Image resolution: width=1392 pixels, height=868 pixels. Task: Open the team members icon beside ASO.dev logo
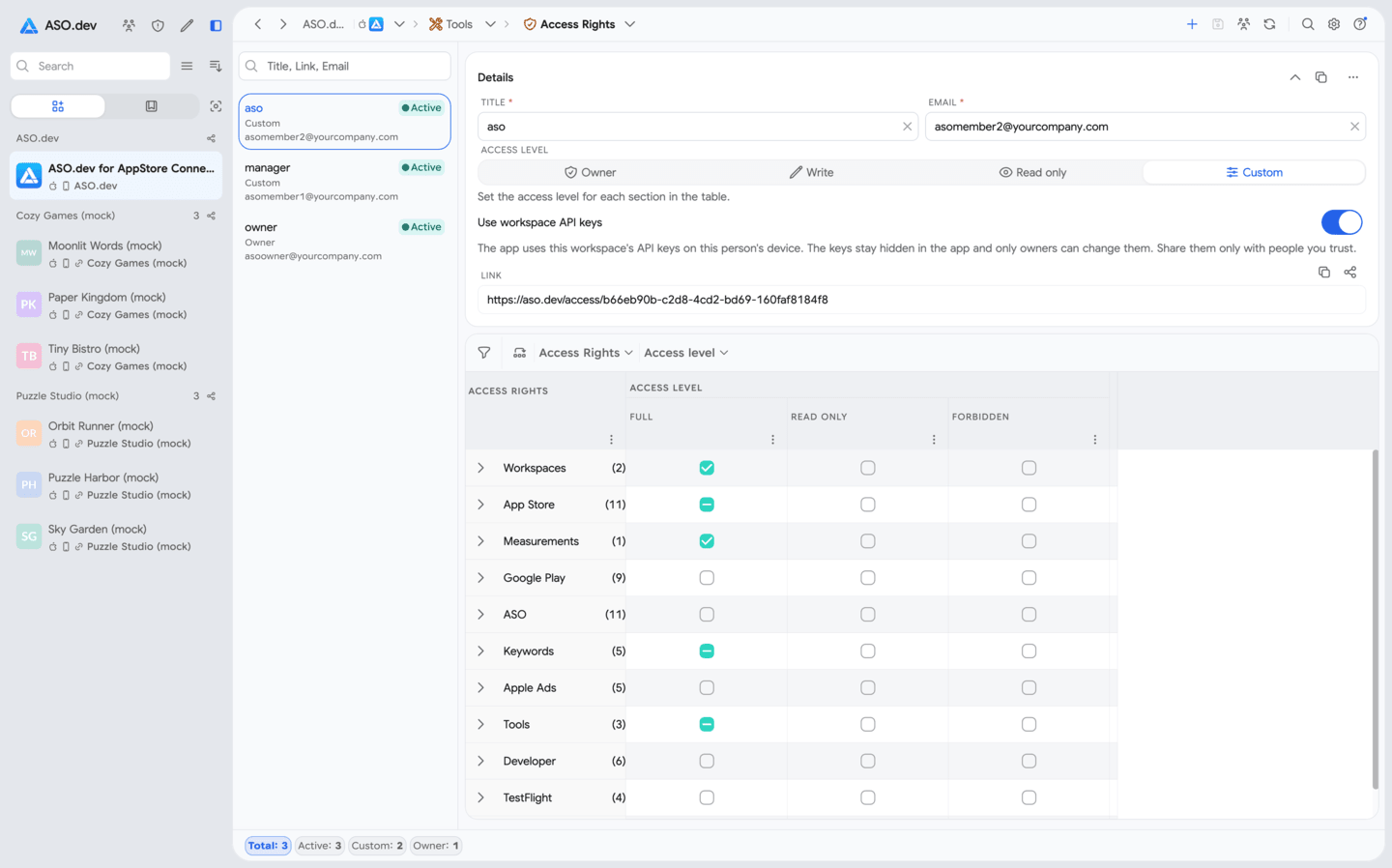coord(129,25)
